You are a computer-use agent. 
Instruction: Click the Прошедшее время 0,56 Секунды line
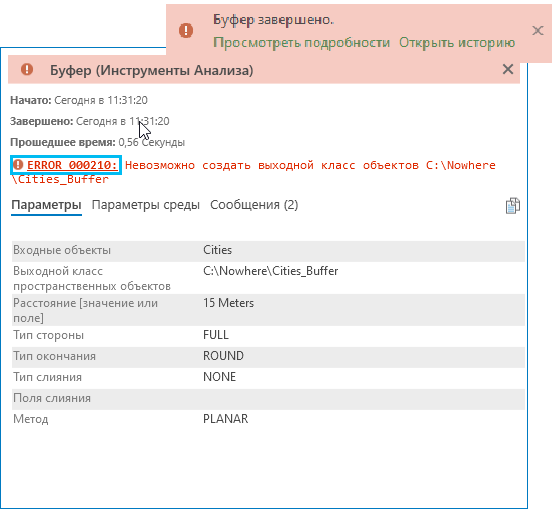tap(97, 143)
